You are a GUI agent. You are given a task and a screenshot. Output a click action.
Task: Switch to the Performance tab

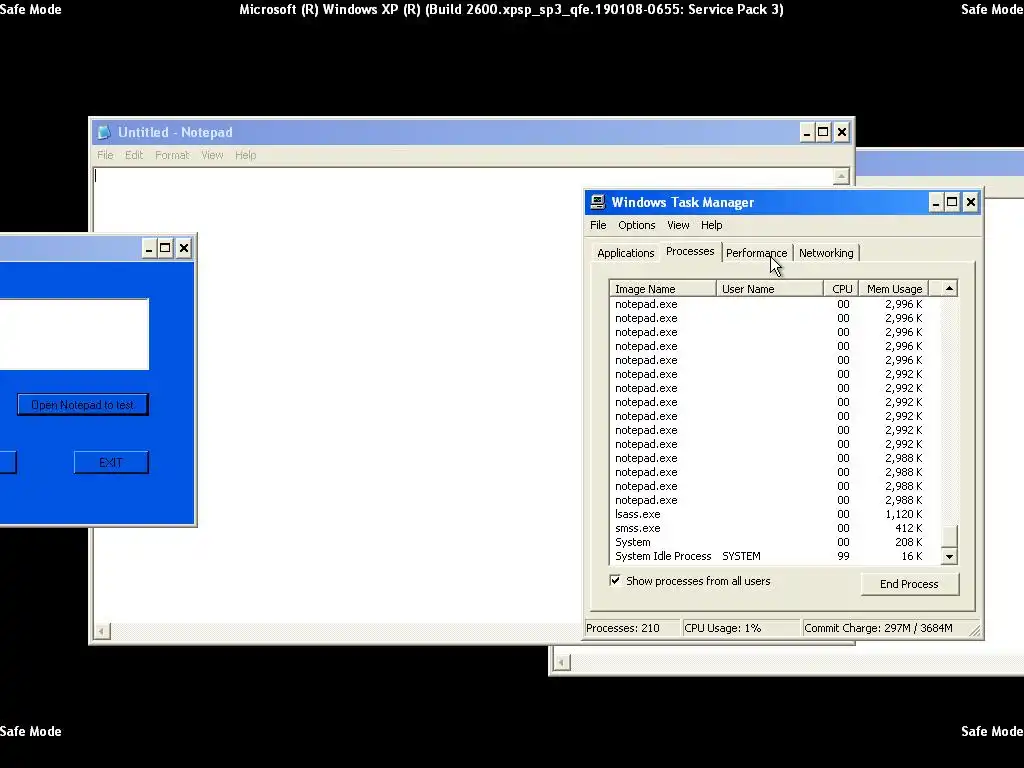[756, 253]
